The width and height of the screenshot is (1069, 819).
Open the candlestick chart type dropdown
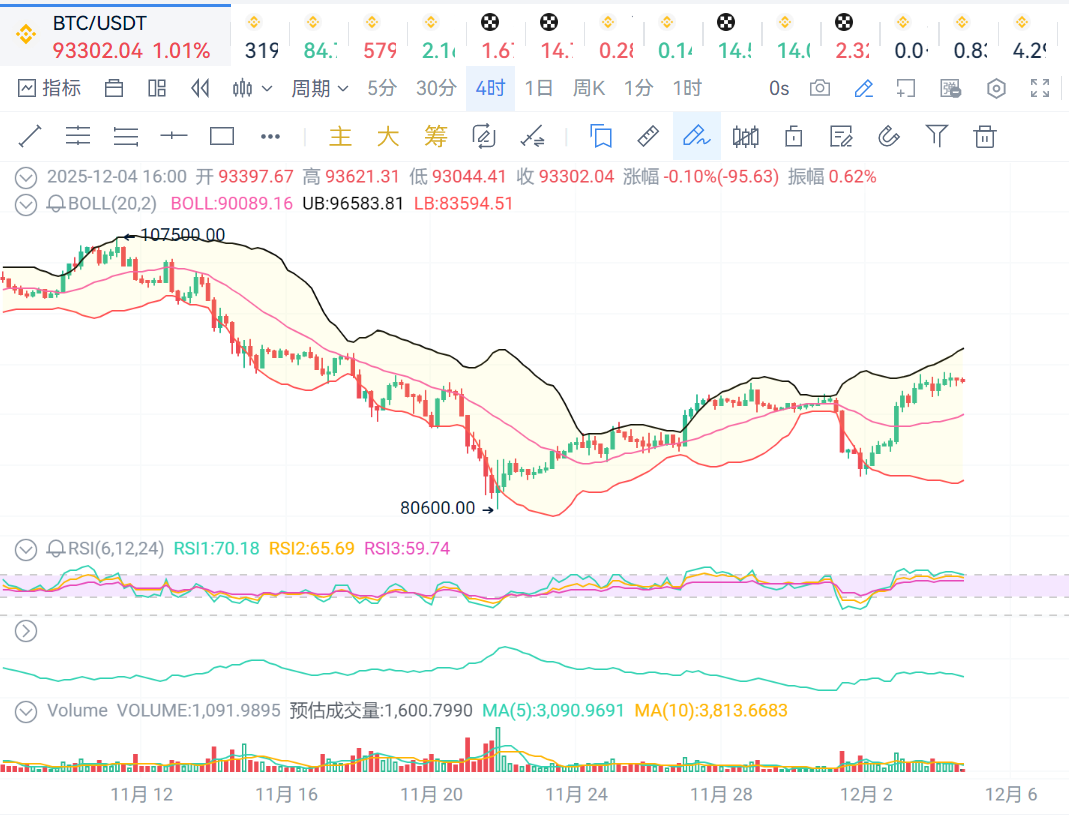(x=252, y=89)
